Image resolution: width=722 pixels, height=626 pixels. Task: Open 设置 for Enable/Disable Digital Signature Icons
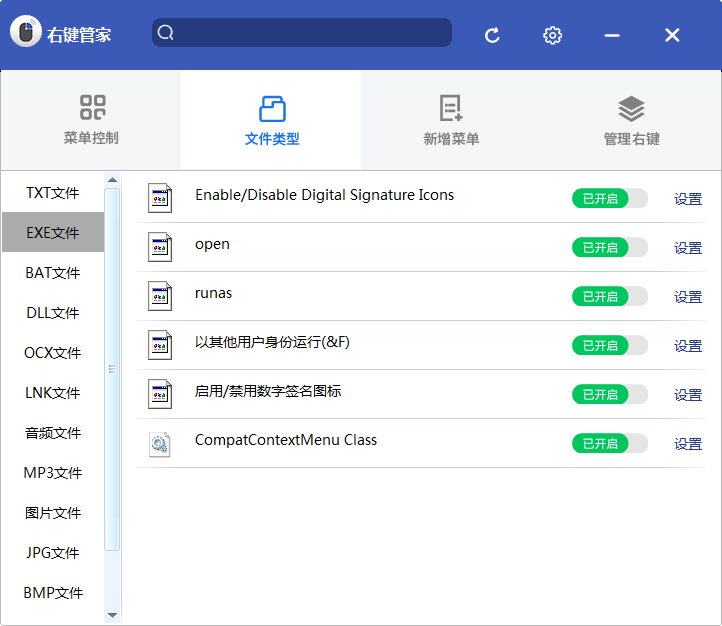coord(688,199)
